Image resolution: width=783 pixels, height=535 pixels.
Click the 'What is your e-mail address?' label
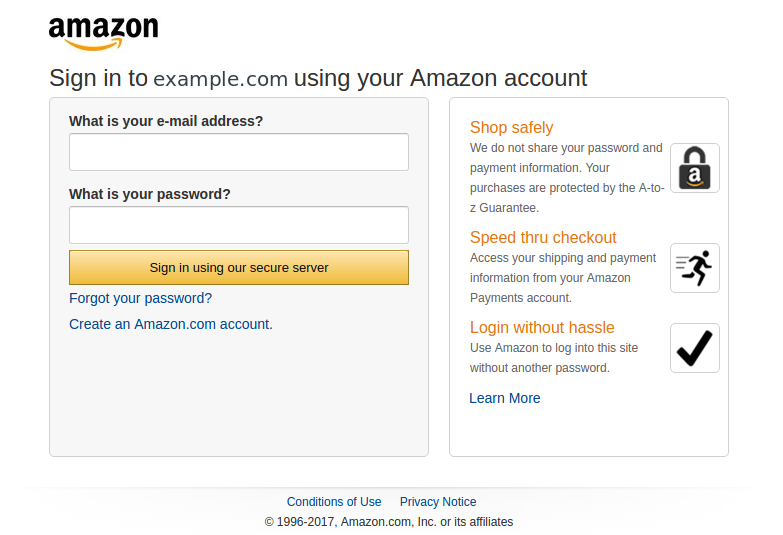pyautogui.click(x=166, y=121)
